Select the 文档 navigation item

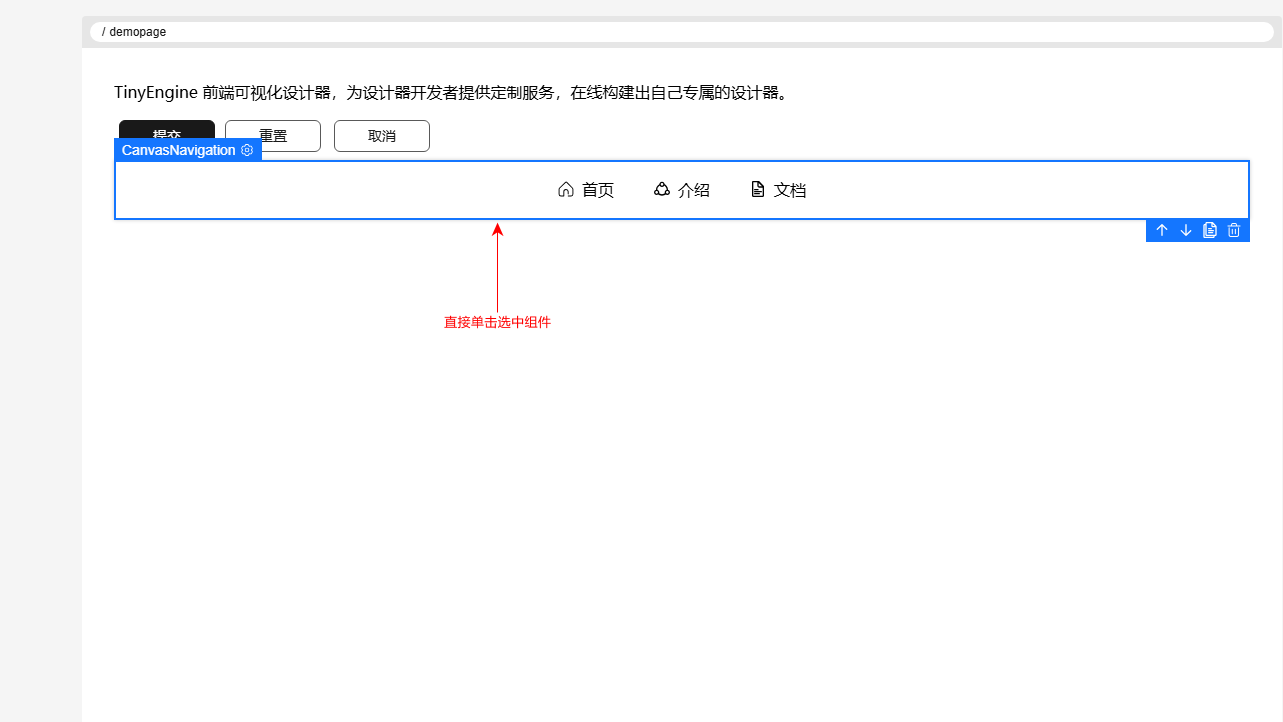790,190
